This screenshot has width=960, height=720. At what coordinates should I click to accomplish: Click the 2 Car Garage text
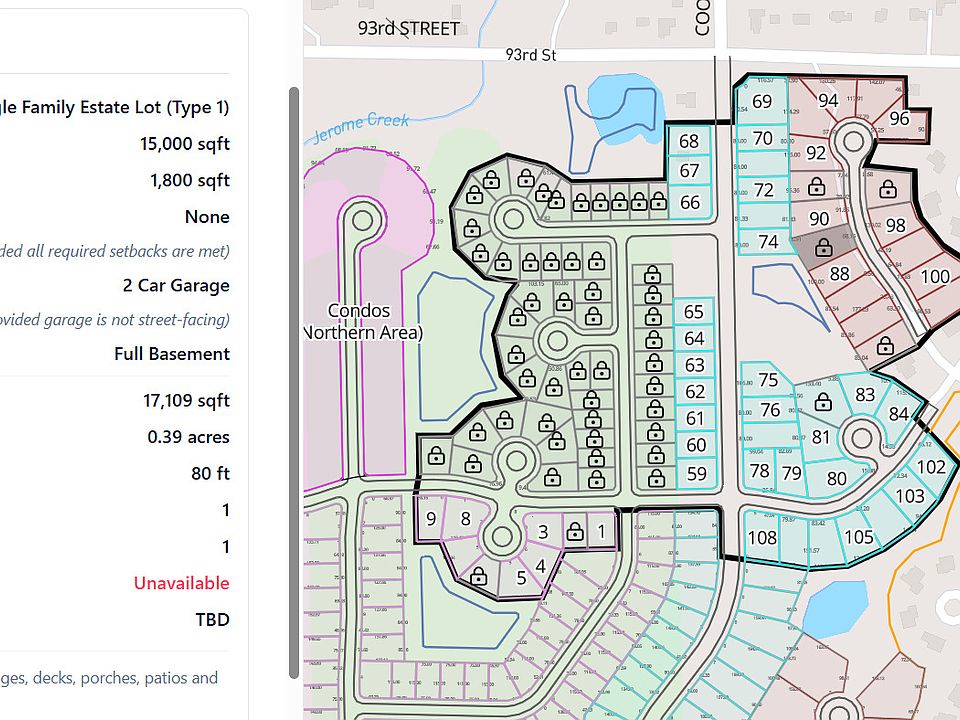pos(176,285)
